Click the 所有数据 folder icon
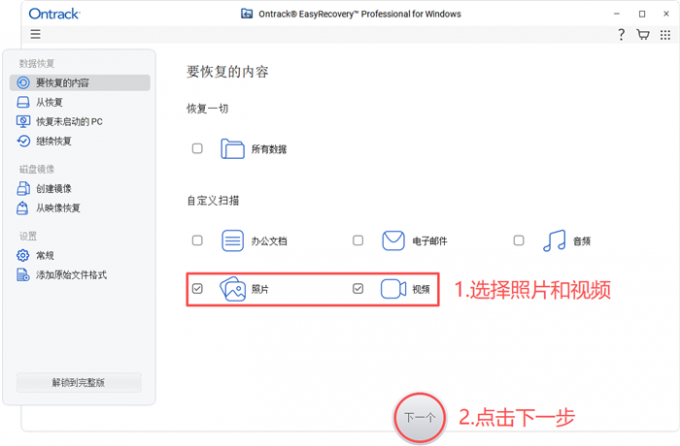The height and width of the screenshot is (446, 680). [x=232, y=149]
